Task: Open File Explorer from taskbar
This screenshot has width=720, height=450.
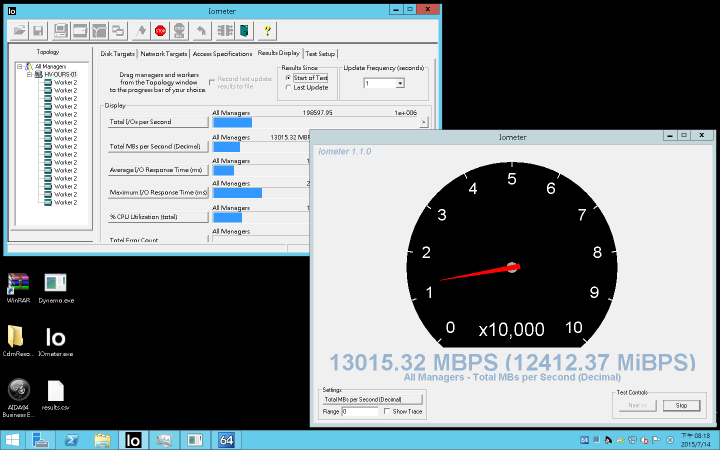Action: 102,440
